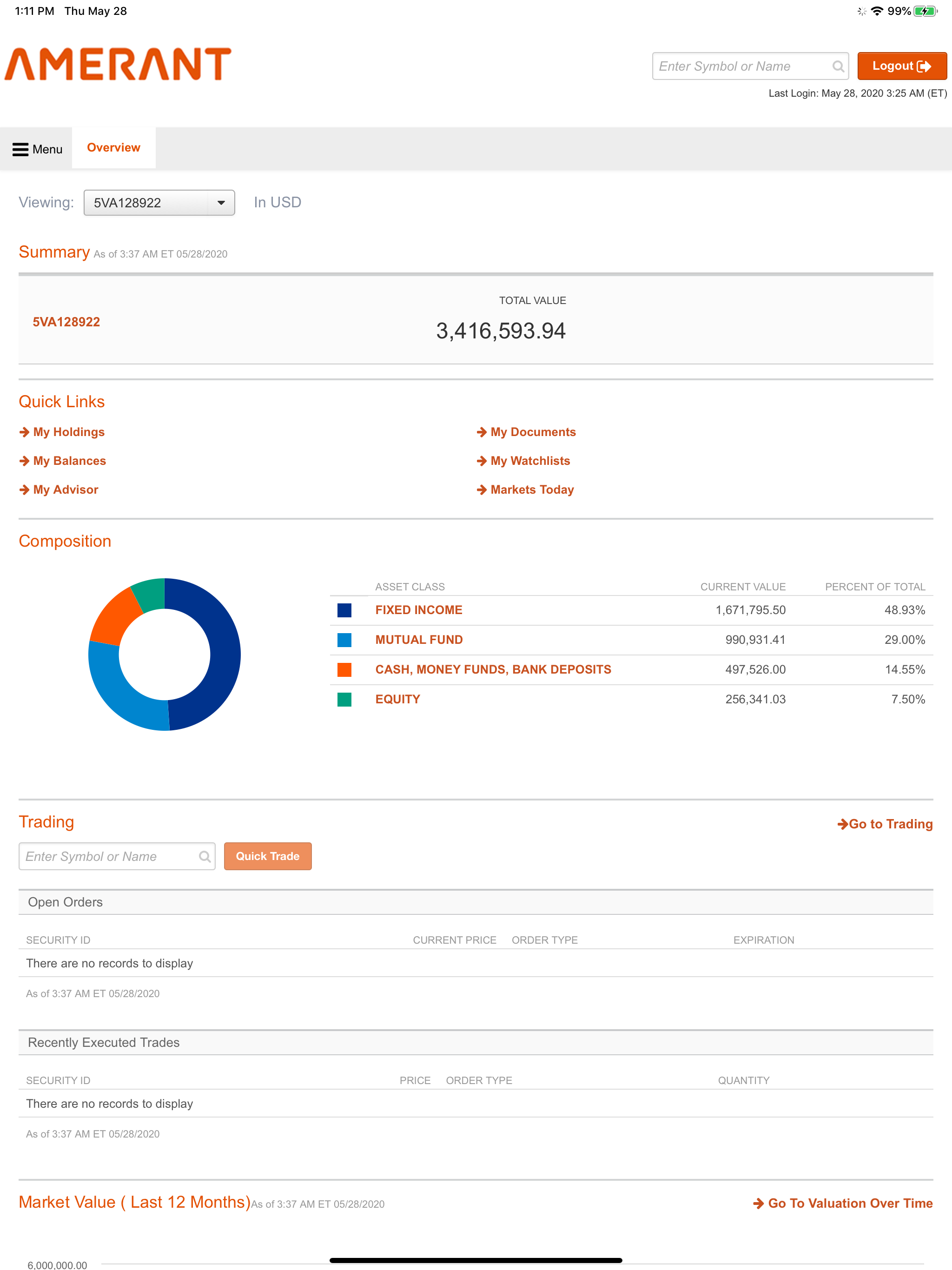The image size is (952, 1270).
Task: Click the orange Cash swatch
Action: click(x=344, y=670)
